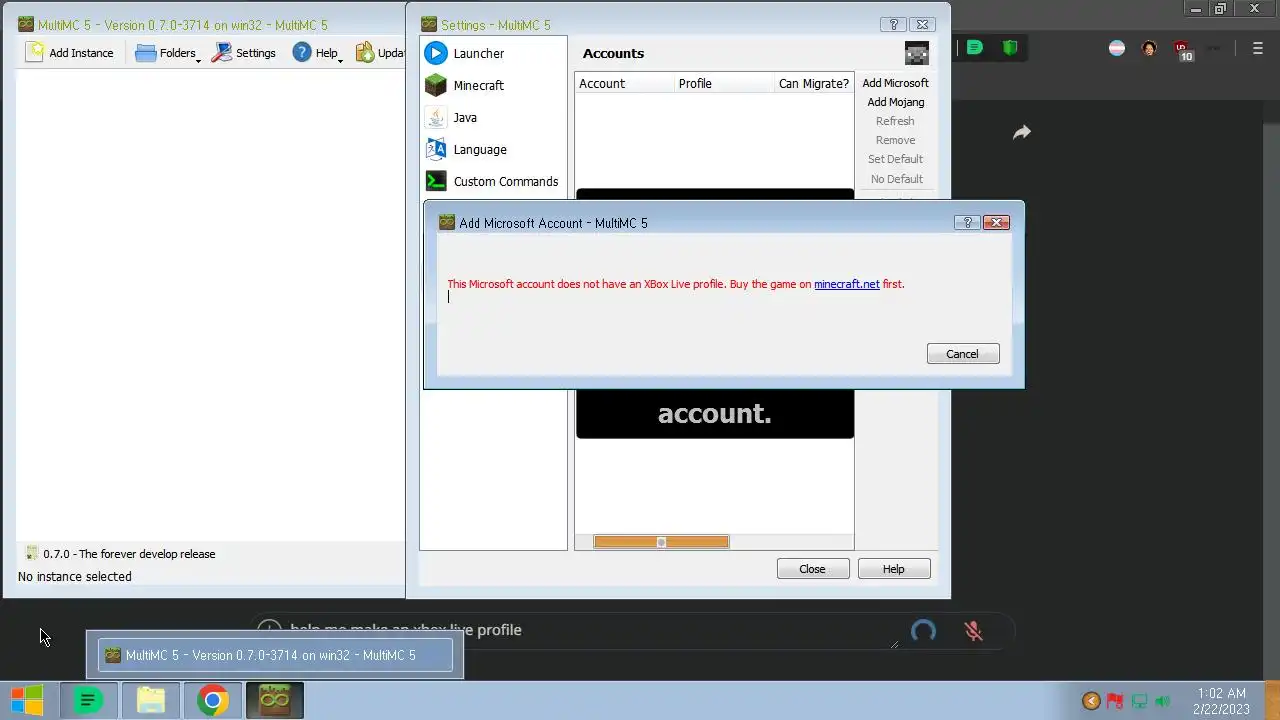
Task: Open the taskbar clock showing 1:02 AM
Action: pos(1221,701)
